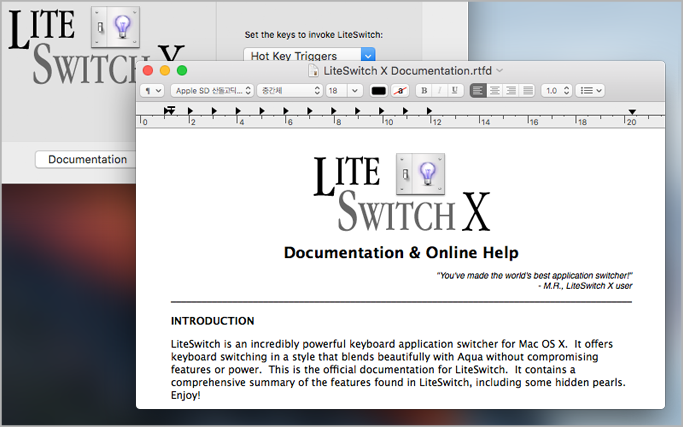
Task: Expand the font size dropdown arrow
Action: click(355, 91)
